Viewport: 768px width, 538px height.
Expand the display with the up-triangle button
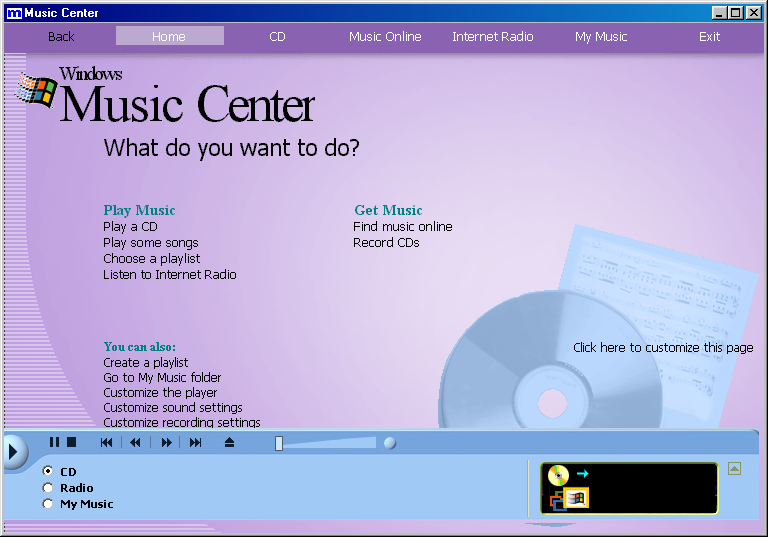pos(734,469)
